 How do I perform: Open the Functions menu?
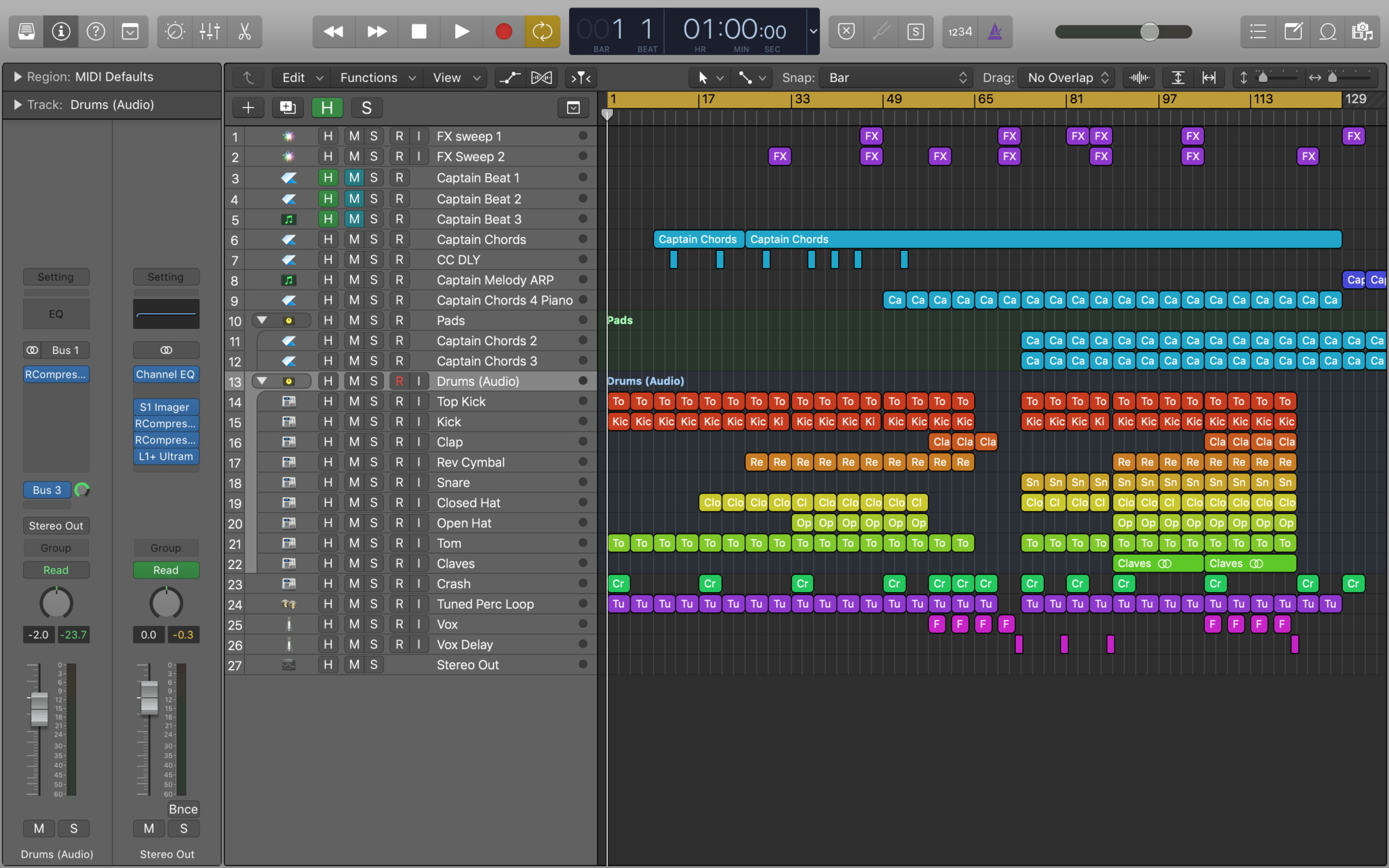(x=377, y=78)
